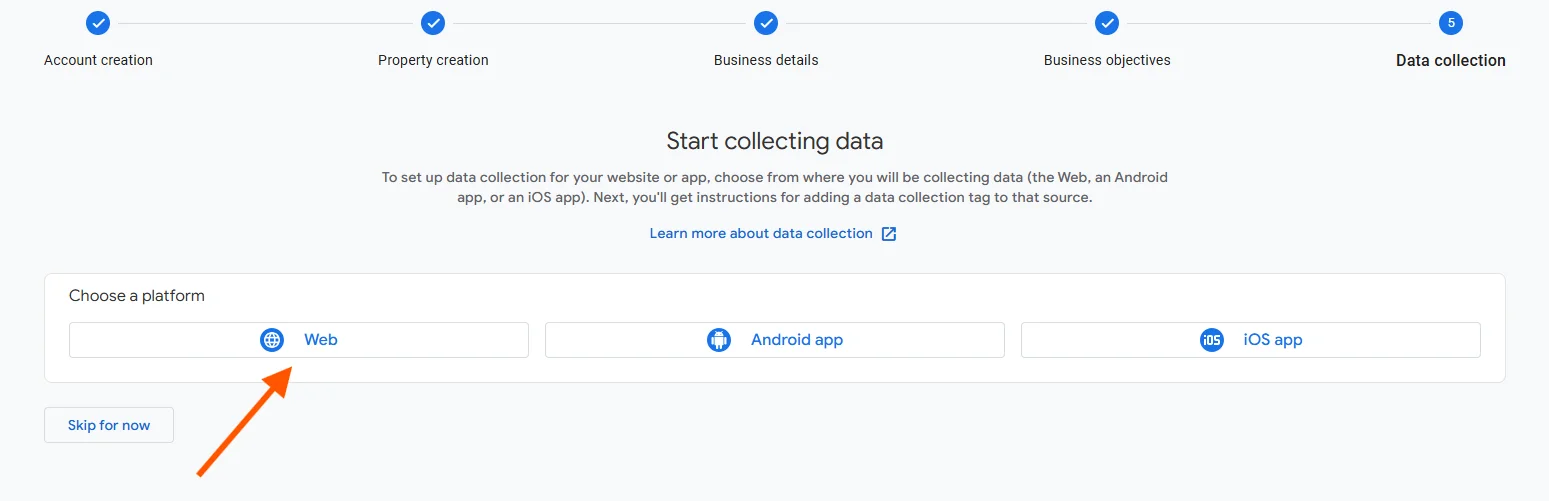Choose the Web platform text label
This screenshot has width=1549, height=501.
(321, 340)
